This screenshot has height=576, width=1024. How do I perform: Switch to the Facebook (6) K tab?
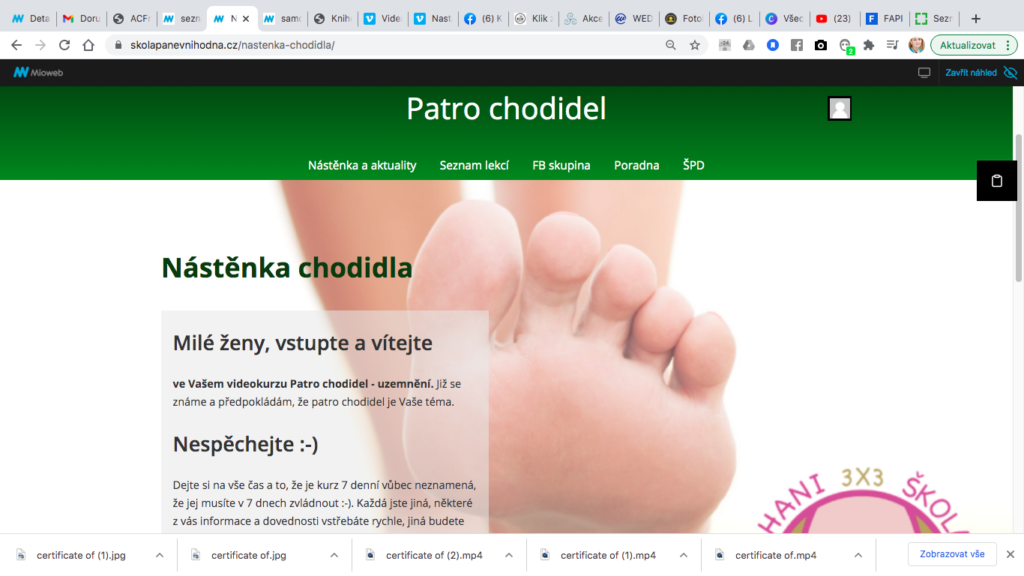click(x=483, y=19)
